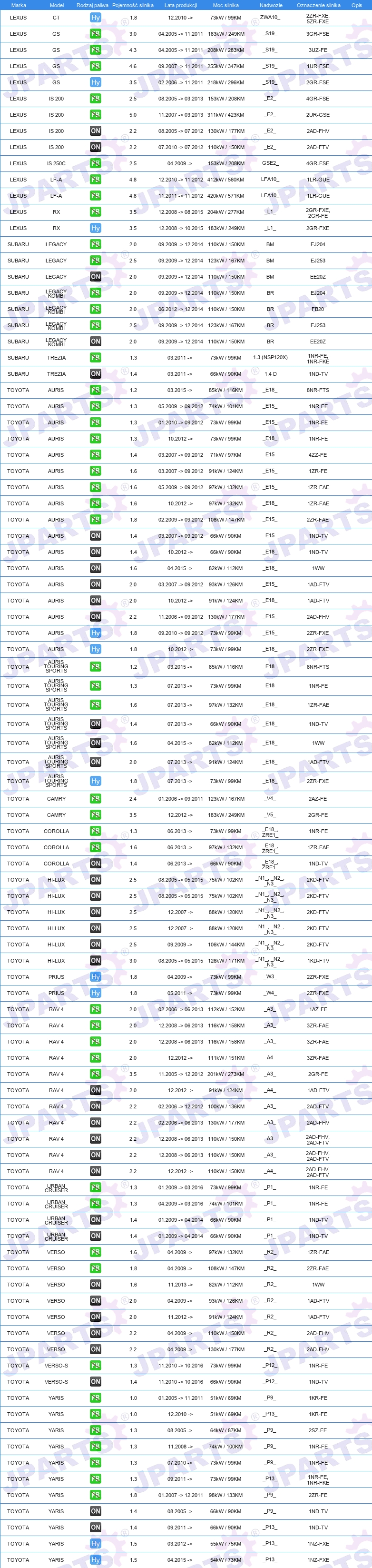Select the Hy icon for Toyota Prius _W3_

coord(96,977)
